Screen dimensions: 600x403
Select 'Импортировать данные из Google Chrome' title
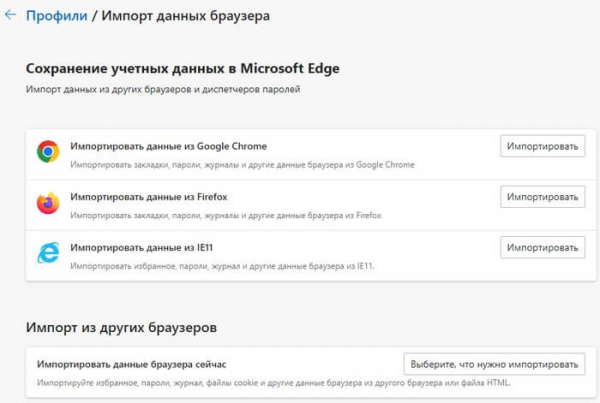click(x=168, y=146)
